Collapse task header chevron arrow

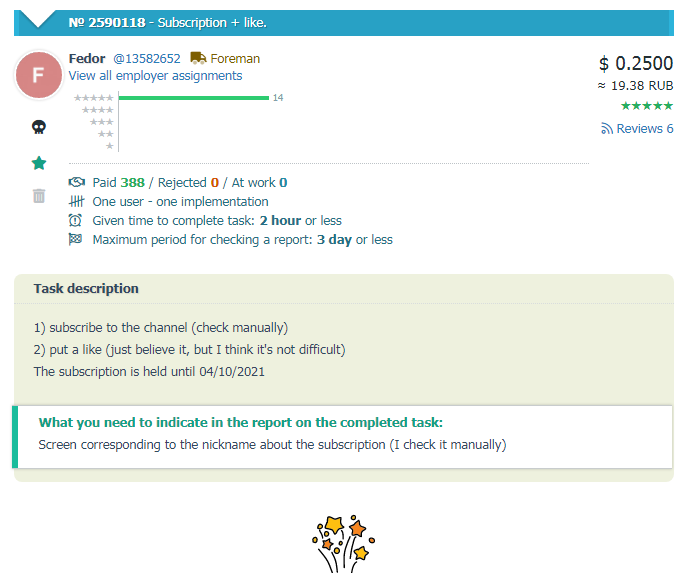(38, 19)
